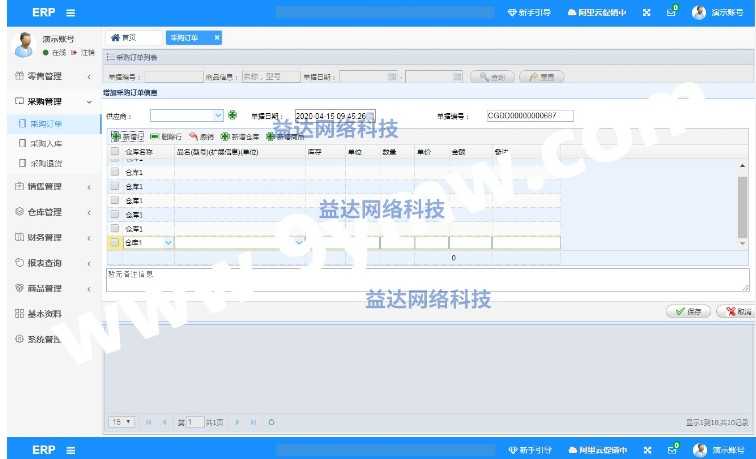This screenshot has width=756, height=459.
Task: Click 新增商品 to add a product
Action: (285, 137)
